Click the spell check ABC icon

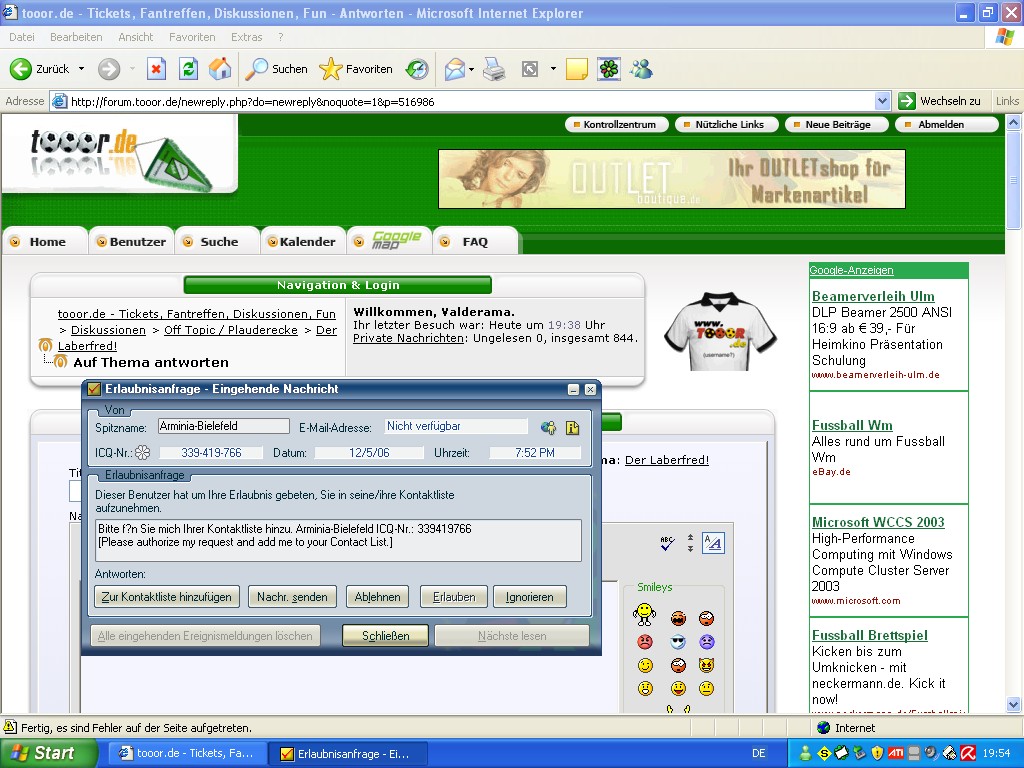667,543
